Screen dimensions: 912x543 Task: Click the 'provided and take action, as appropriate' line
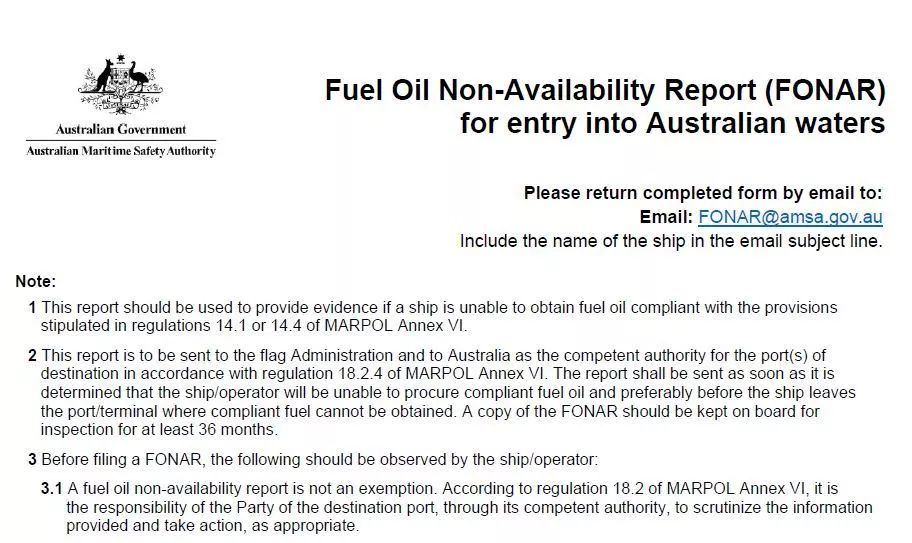(212, 526)
